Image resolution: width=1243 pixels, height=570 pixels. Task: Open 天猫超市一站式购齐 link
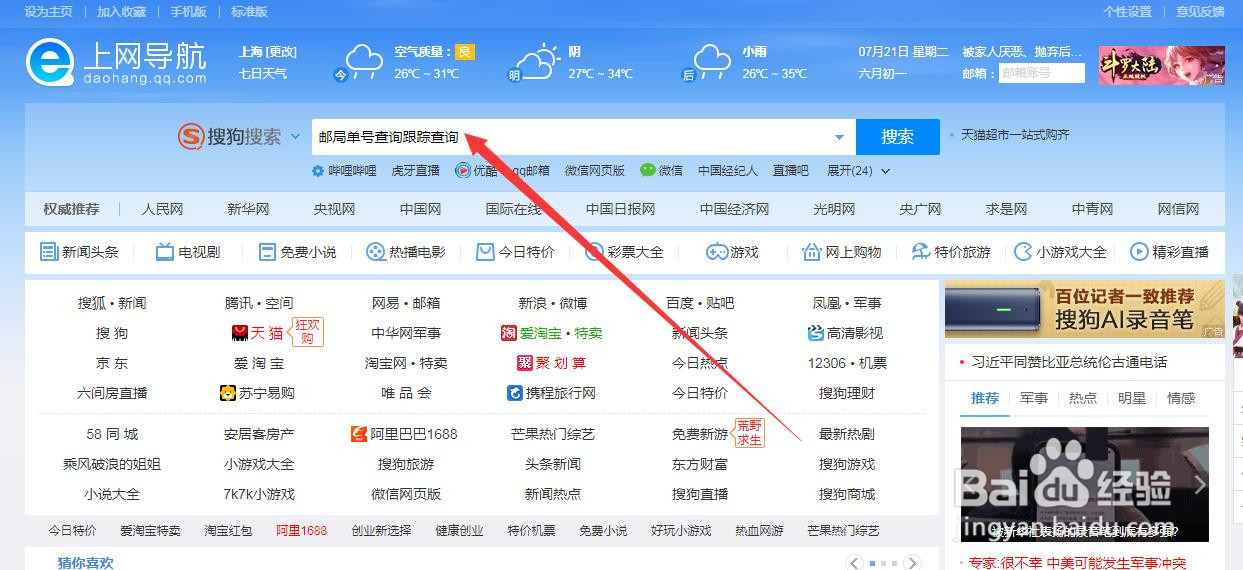tap(1015, 134)
